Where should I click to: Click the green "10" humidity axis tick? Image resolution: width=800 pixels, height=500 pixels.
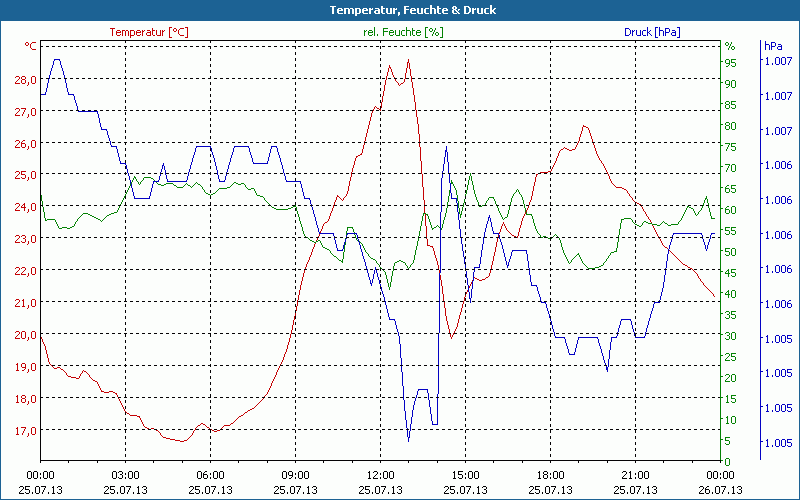pyautogui.click(x=731, y=420)
